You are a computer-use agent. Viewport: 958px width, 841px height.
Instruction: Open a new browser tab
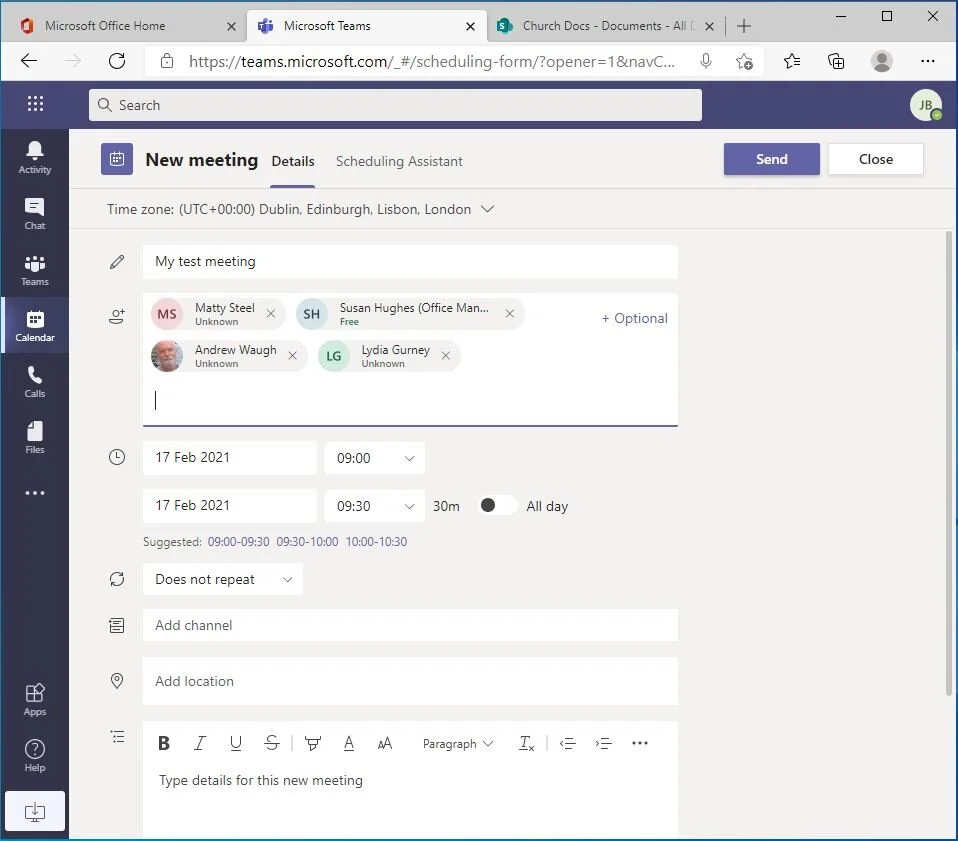pyautogui.click(x=744, y=26)
